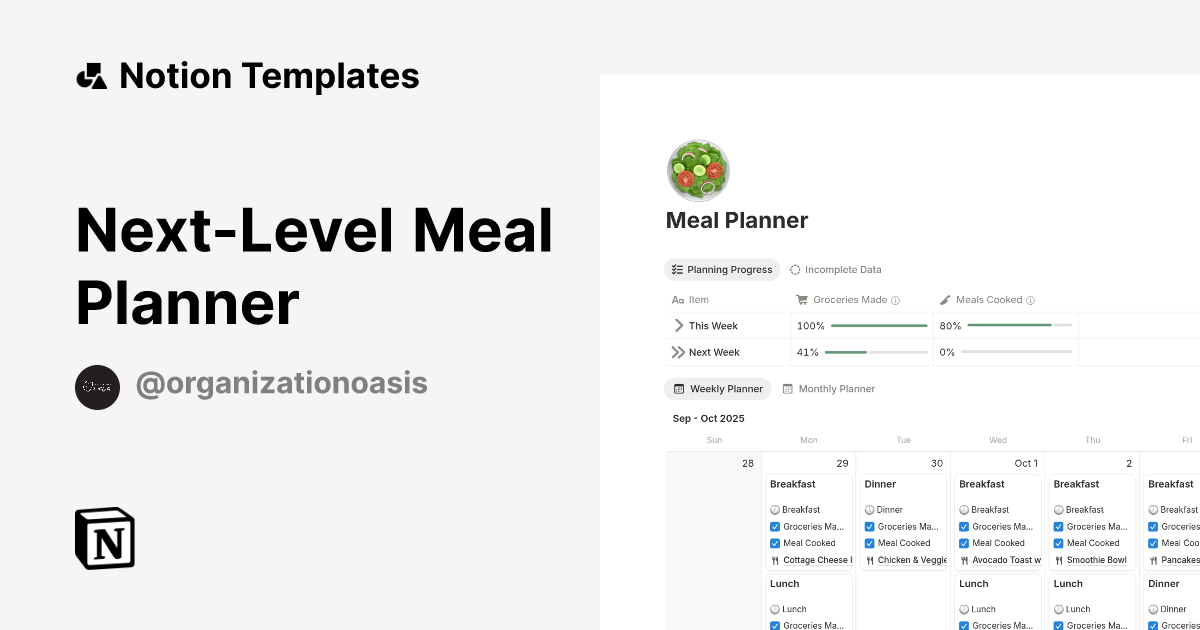Click the checklist icon on Planning Progress view
The image size is (1200, 630).
coord(675,269)
